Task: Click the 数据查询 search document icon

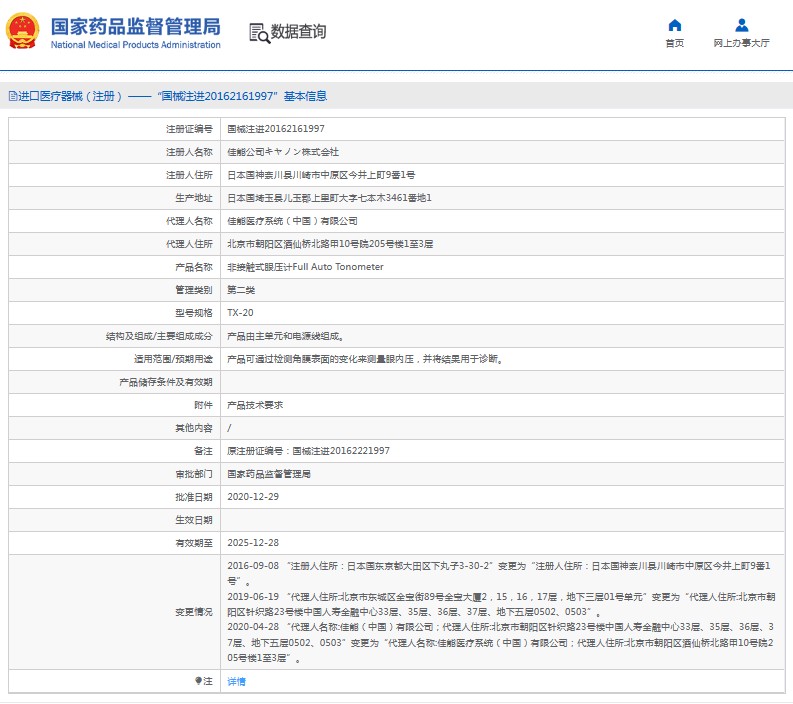Action: [x=260, y=33]
